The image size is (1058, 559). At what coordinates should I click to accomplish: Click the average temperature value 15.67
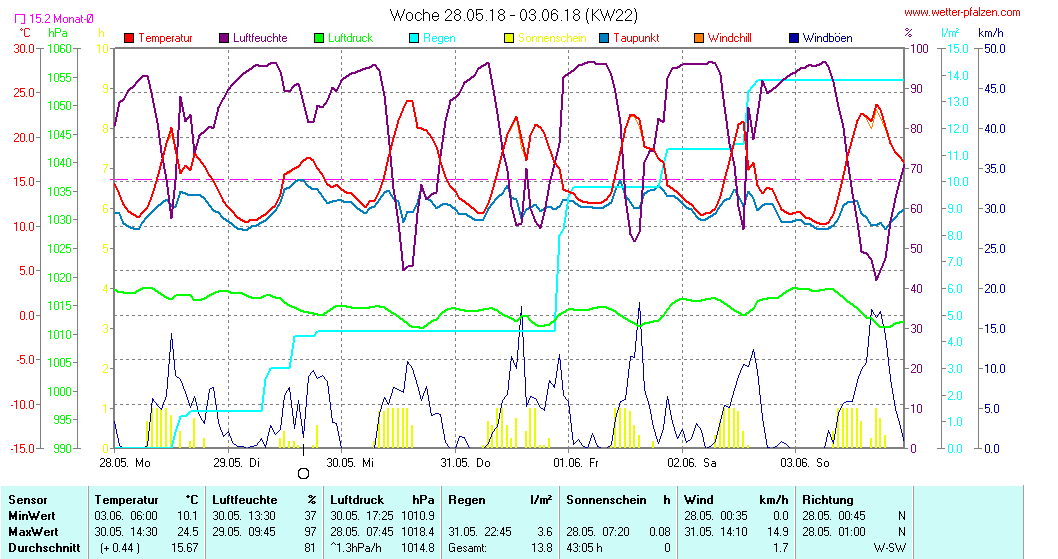tap(185, 548)
